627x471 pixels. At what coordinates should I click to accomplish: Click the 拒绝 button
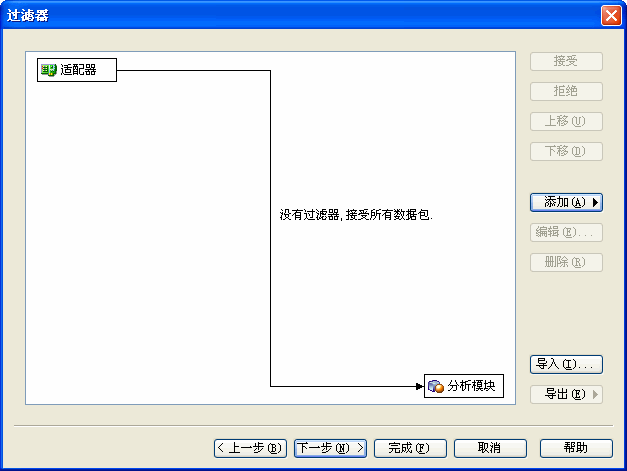566,91
